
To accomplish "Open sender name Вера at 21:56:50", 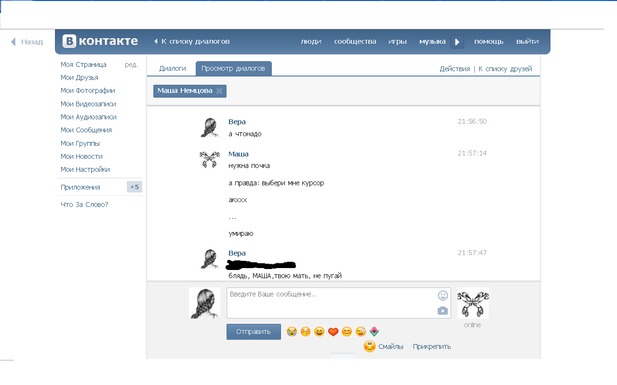I will tap(237, 122).
